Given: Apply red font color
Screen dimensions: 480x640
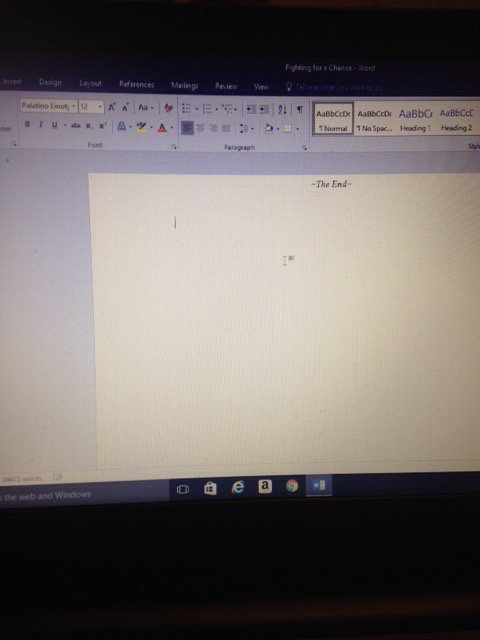Looking at the screenshot, I should tap(162, 128).
